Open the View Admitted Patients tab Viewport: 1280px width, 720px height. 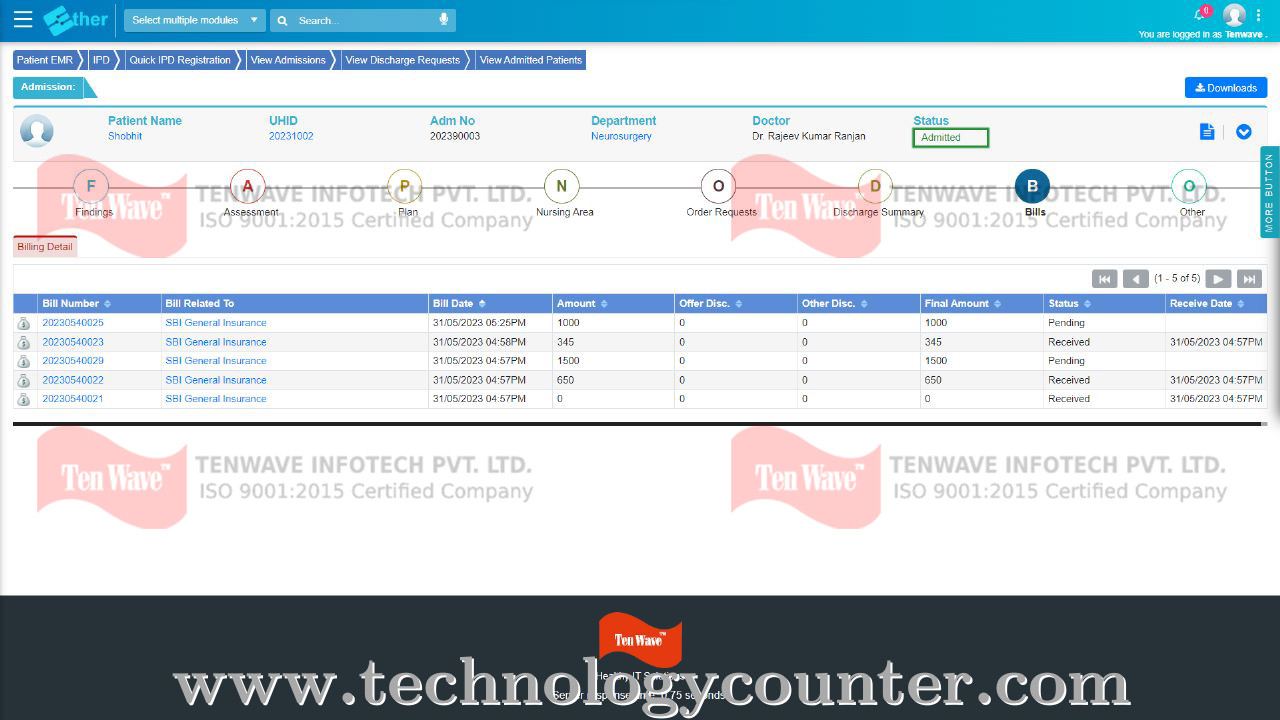[530, 60]
